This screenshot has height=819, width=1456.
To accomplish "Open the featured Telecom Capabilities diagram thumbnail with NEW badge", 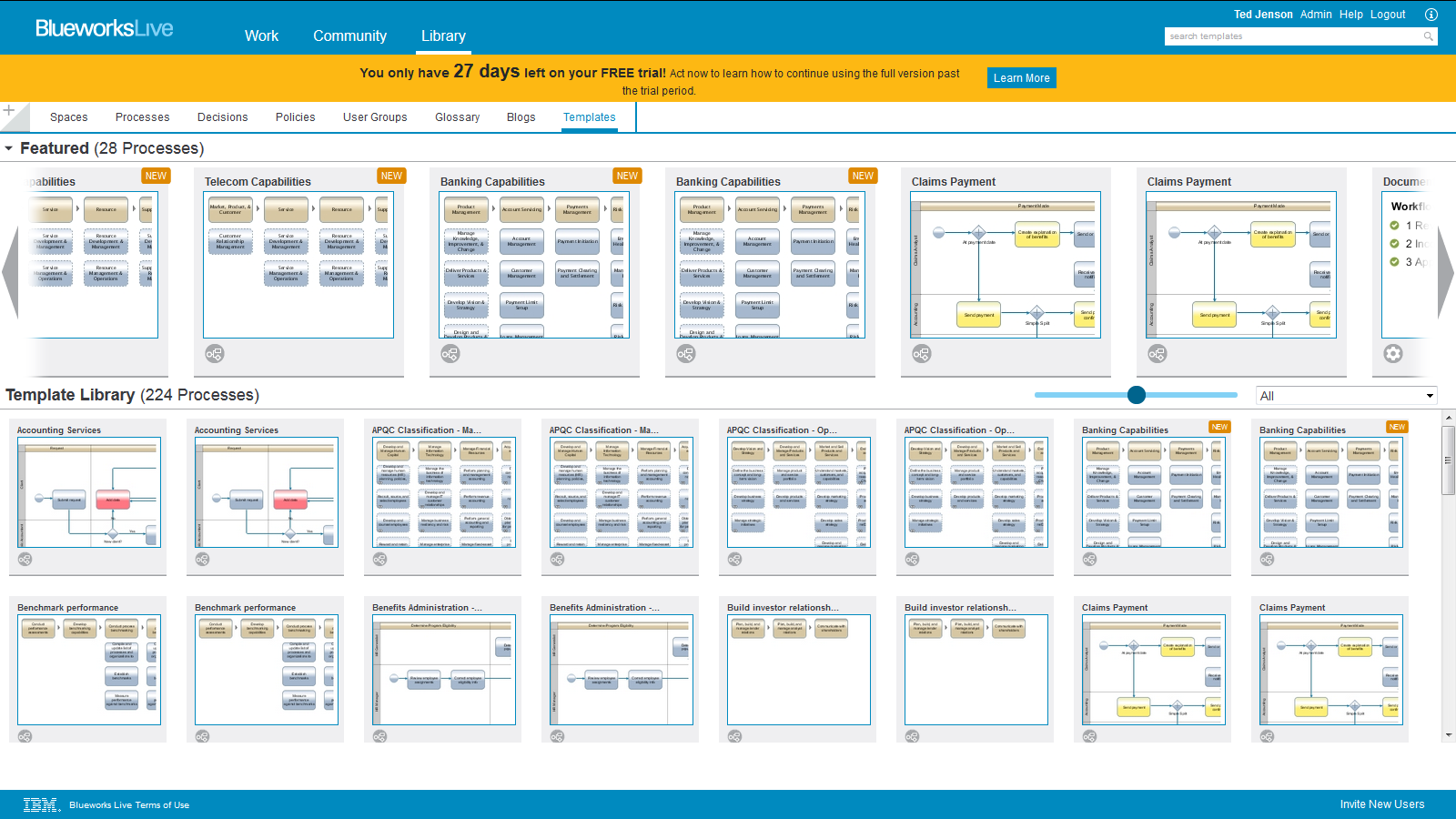I will point(298,265).
